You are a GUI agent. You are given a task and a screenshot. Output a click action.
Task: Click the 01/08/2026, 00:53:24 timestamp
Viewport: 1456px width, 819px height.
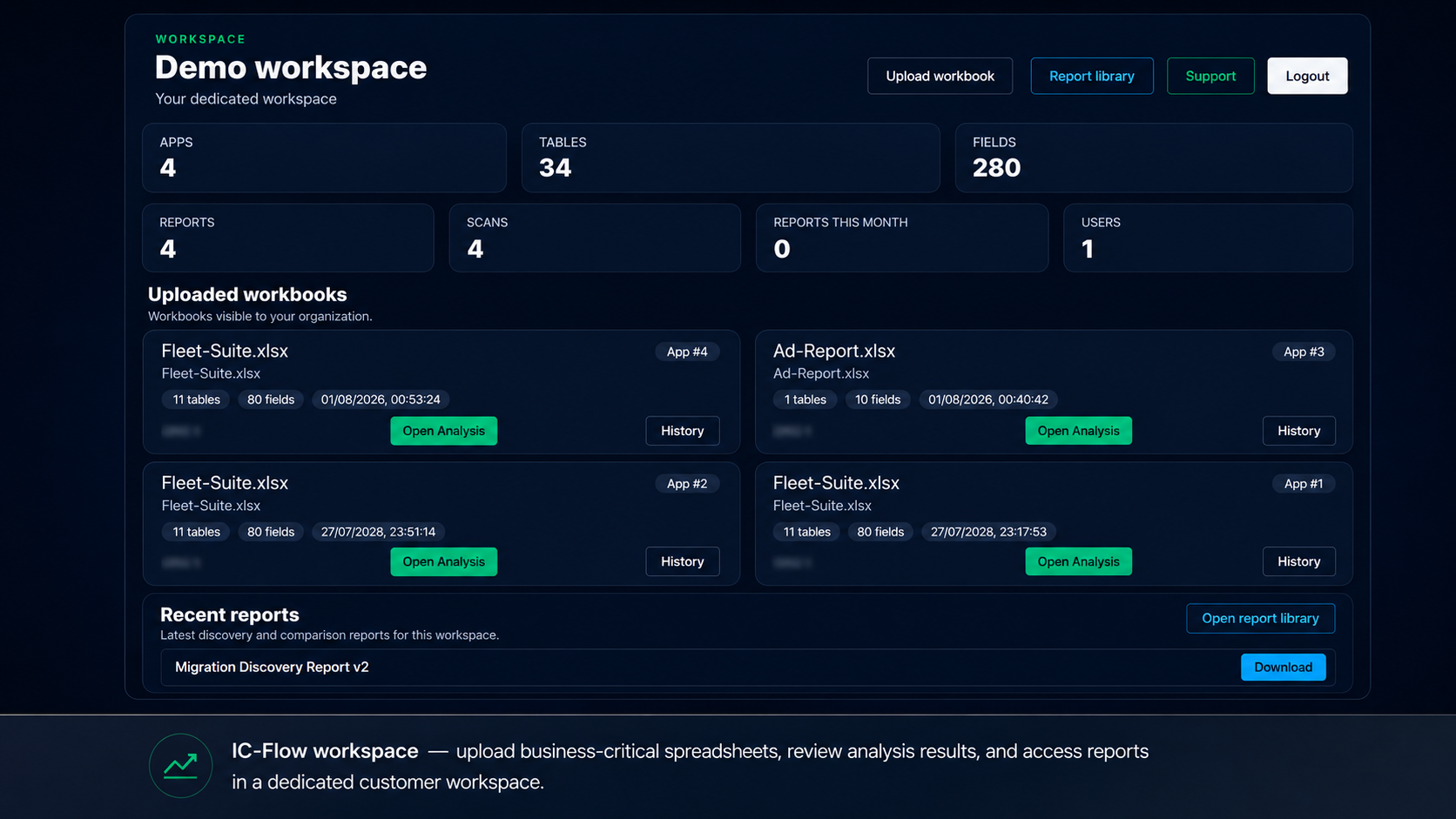[x=381, y=399]
